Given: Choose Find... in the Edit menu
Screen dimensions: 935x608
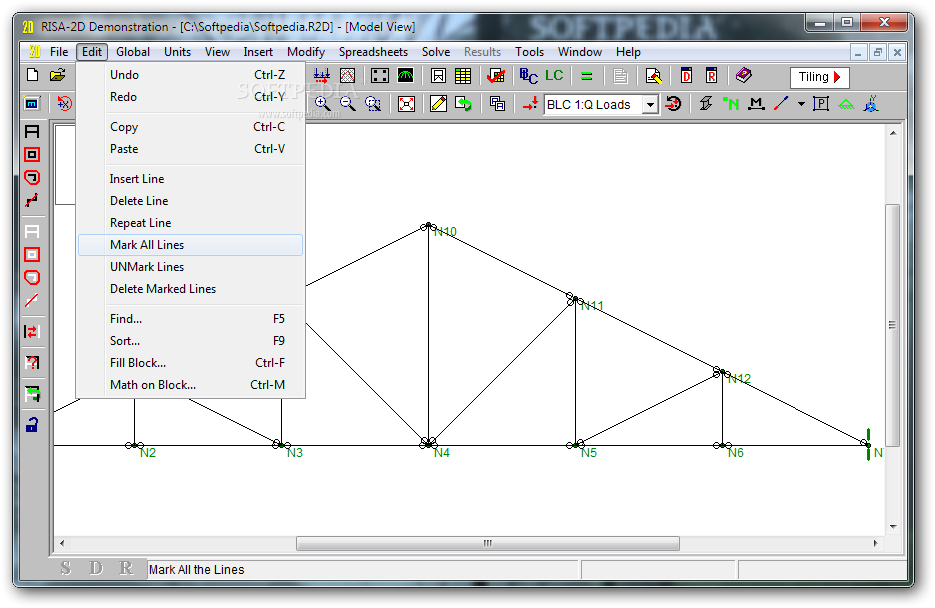Looking at the screenshot, I should 190,319.
